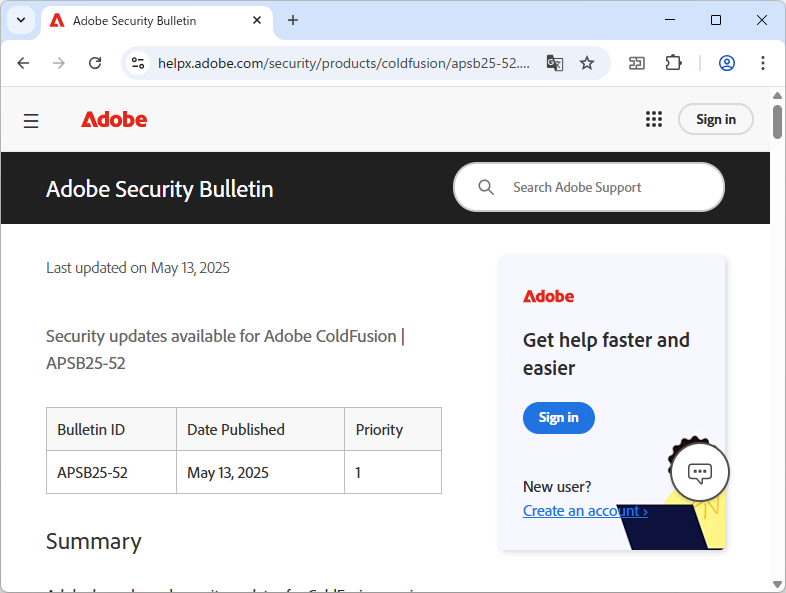786x593 pixels.
Task: Expand the tab search dropdown arrow
Action: [20, 20]
